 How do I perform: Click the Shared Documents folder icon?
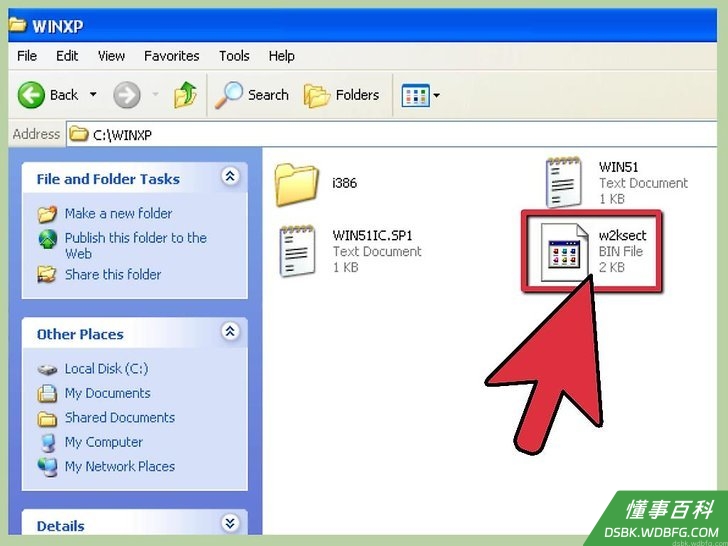coord(47,419)
